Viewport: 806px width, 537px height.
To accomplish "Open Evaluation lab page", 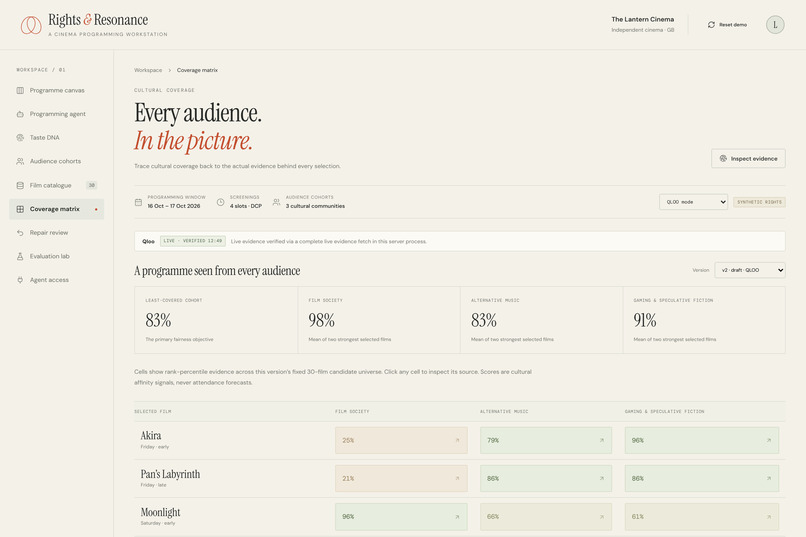I will (x=57, y=256).
